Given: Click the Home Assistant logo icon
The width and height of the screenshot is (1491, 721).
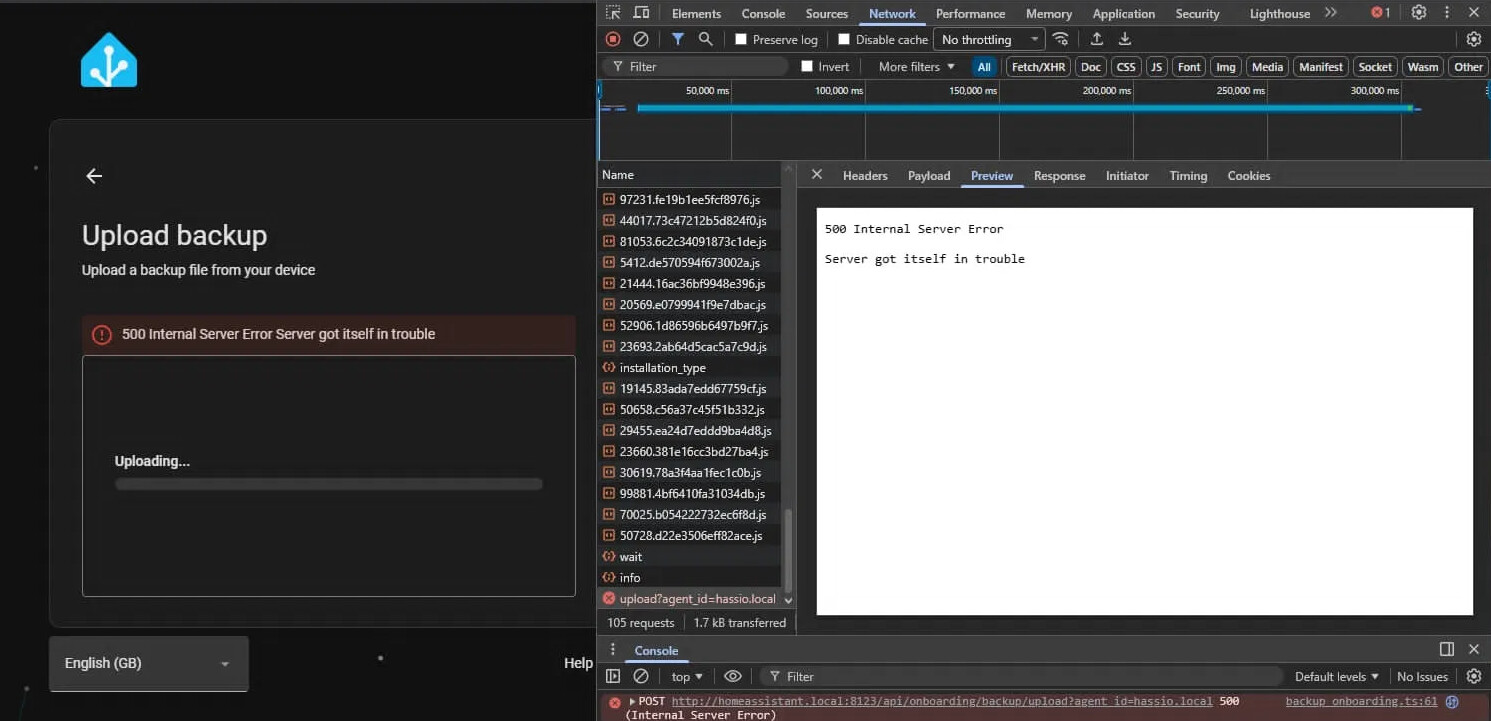Looking at the screenshot, I should click(x=109, y=60).
